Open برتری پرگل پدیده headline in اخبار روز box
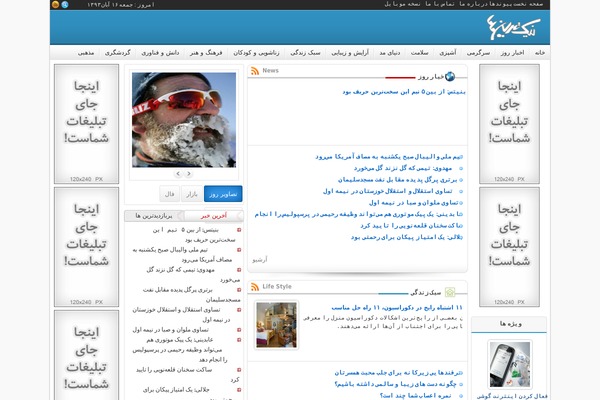Image resolution: width=600 pixels, height=400 pixels. coord(398,180)
